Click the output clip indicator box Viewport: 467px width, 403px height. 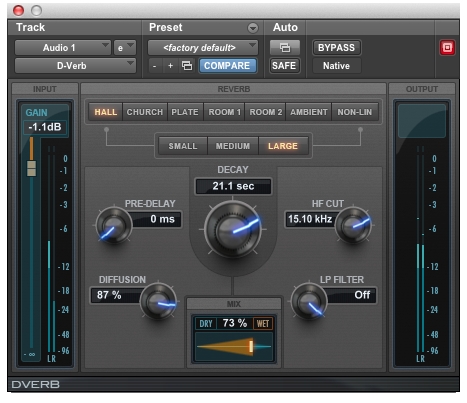[x=422, y=121]
